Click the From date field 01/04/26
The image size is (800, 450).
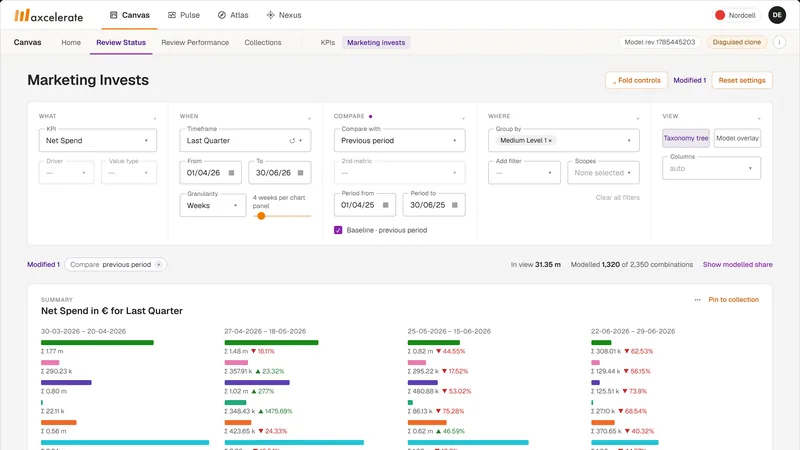point(212,172)
